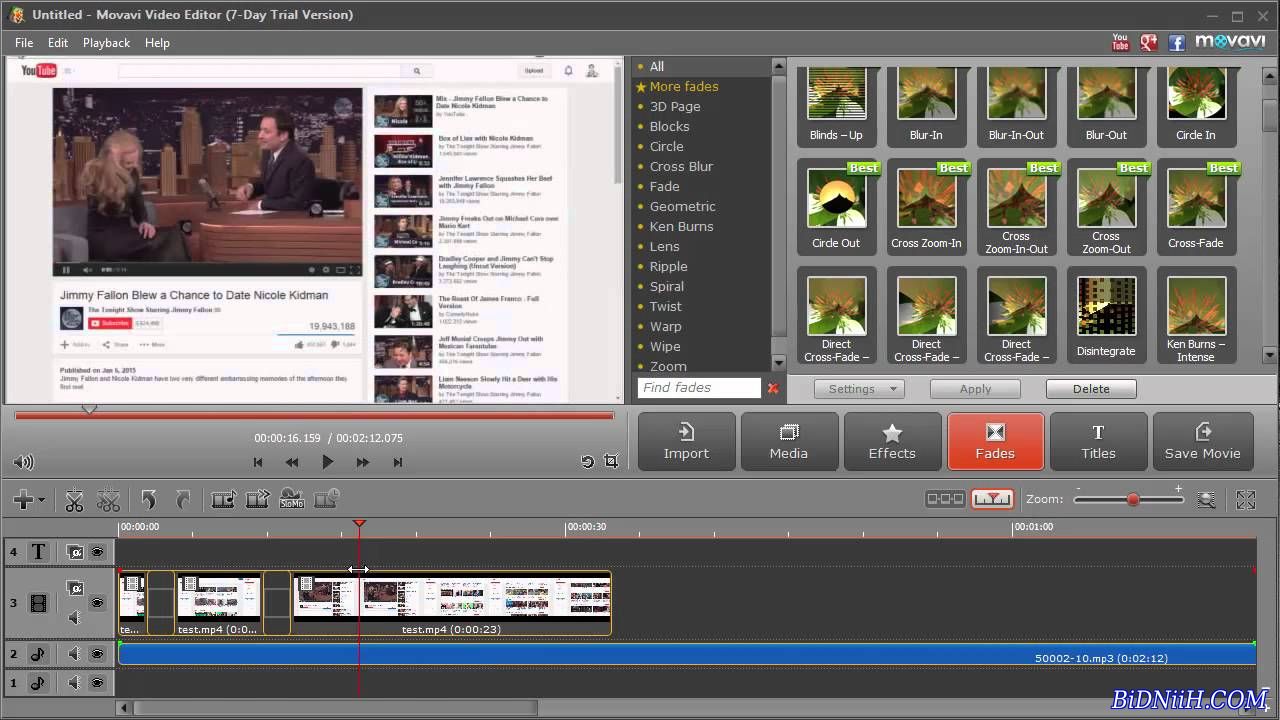Open the add track plus button
Image resolution: width=1280 pixels, height=720 pixels.
pyautogui.click(x=27, y=500)
